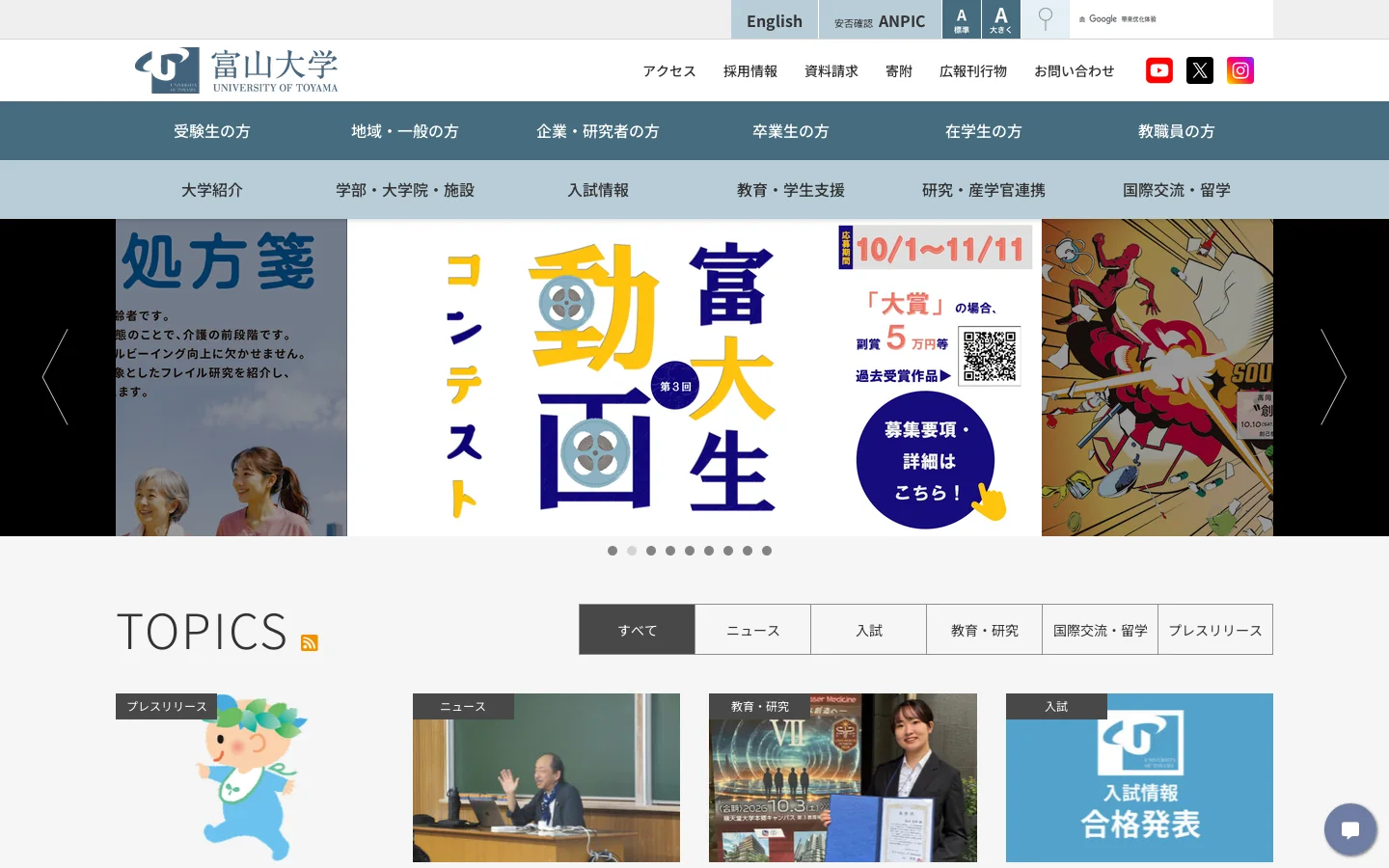This screenshot has width=1389, height=868.
Task: Select the last carousel dot
Action: (x=767, y=551)
